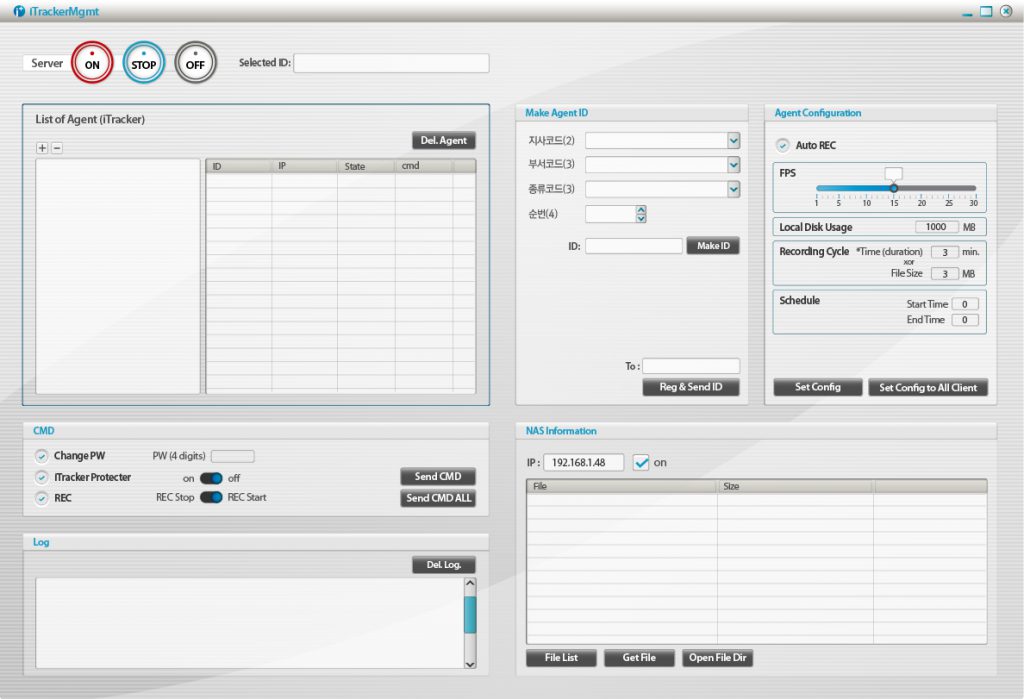Click Reg & Send ID
Image resolution: width=1024 pixels, height=699 pixels.
[x=690, y=388]
